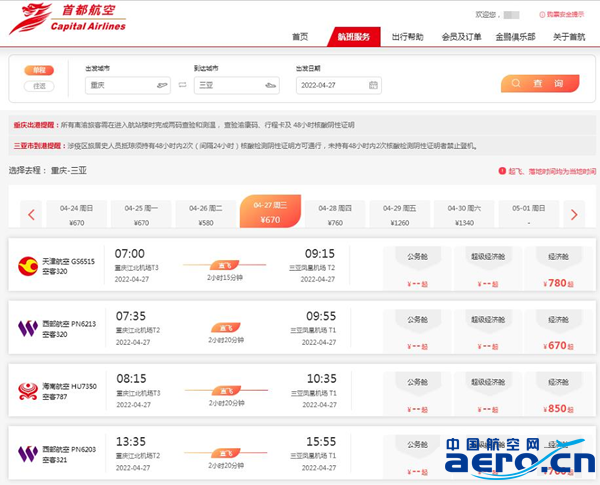Open the 出行帮助 menu item
The width and height of the screenshot is (600, 485).
click(x=408, y=37)
